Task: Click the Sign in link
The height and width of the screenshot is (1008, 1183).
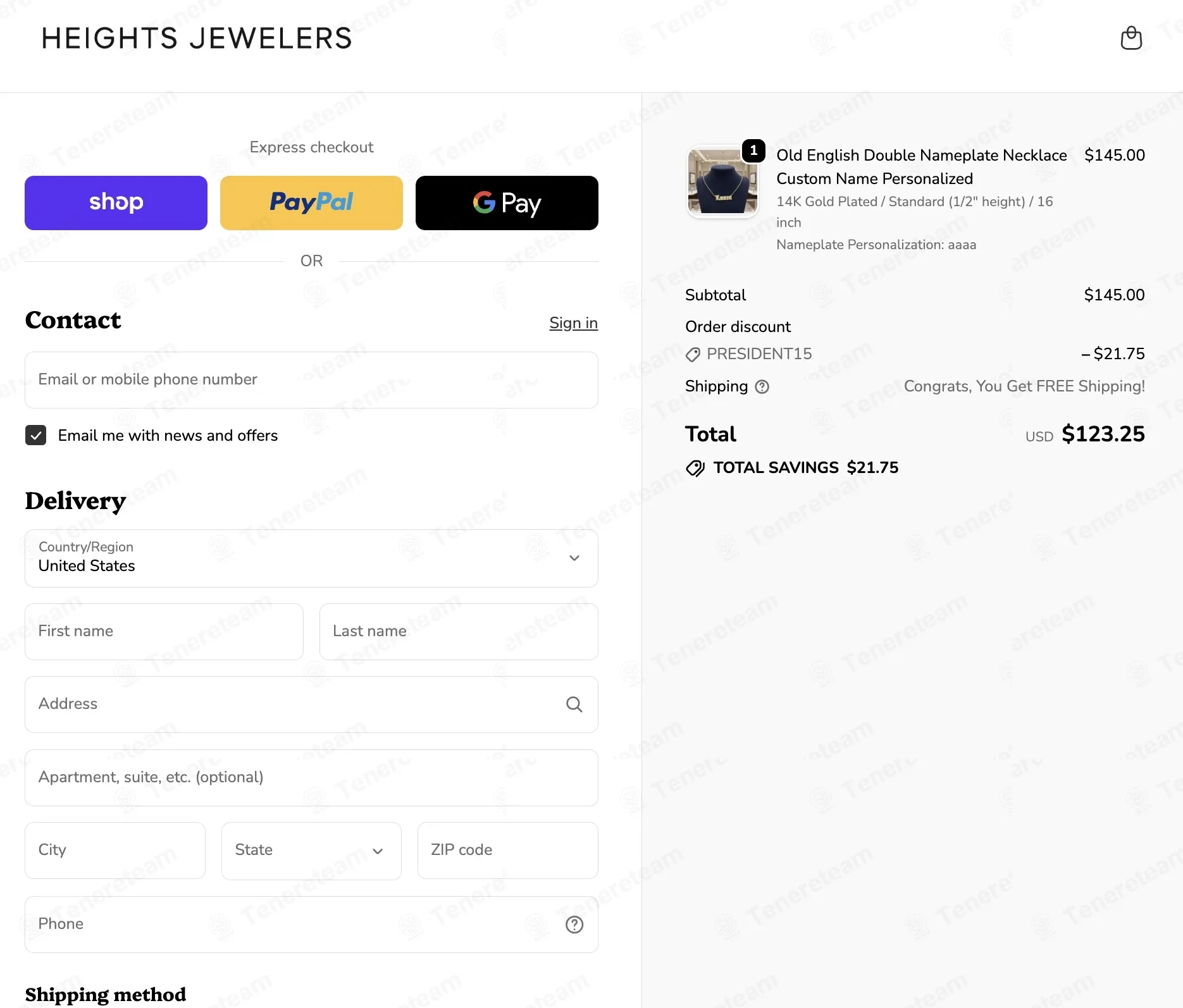Action: click(573, 323)
